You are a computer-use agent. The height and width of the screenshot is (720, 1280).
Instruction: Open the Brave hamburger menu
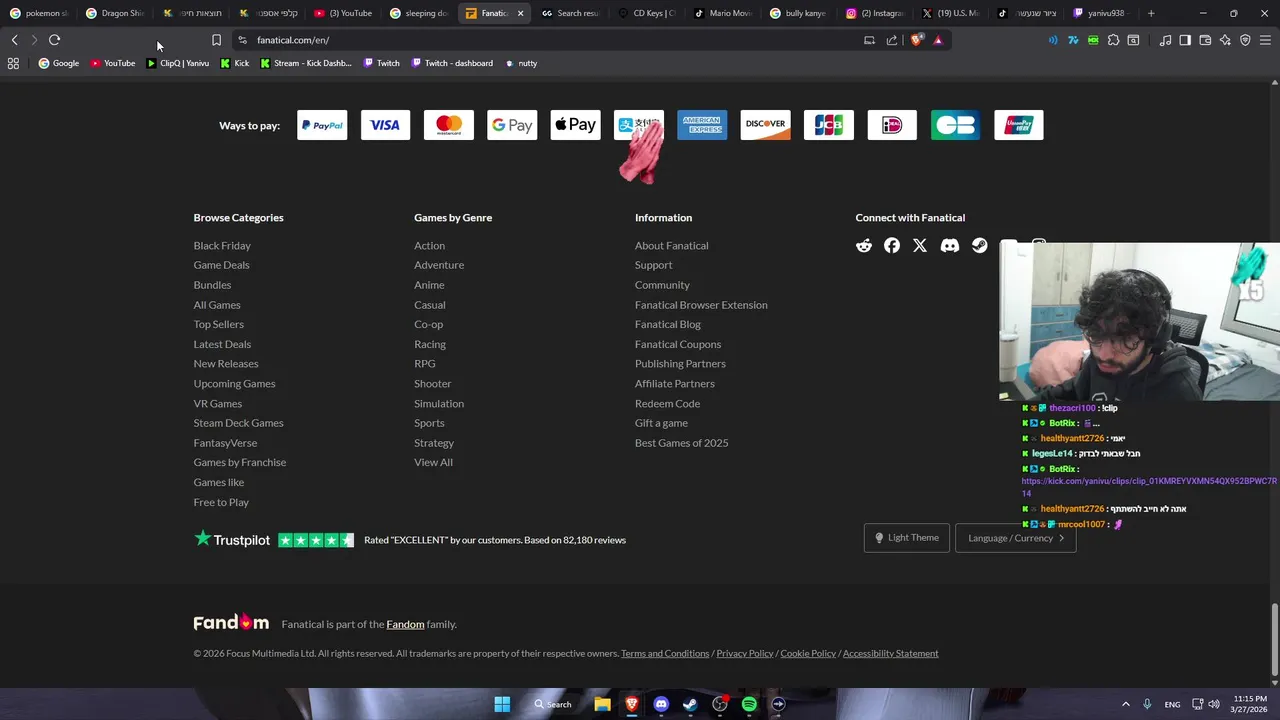point(1265,40)
